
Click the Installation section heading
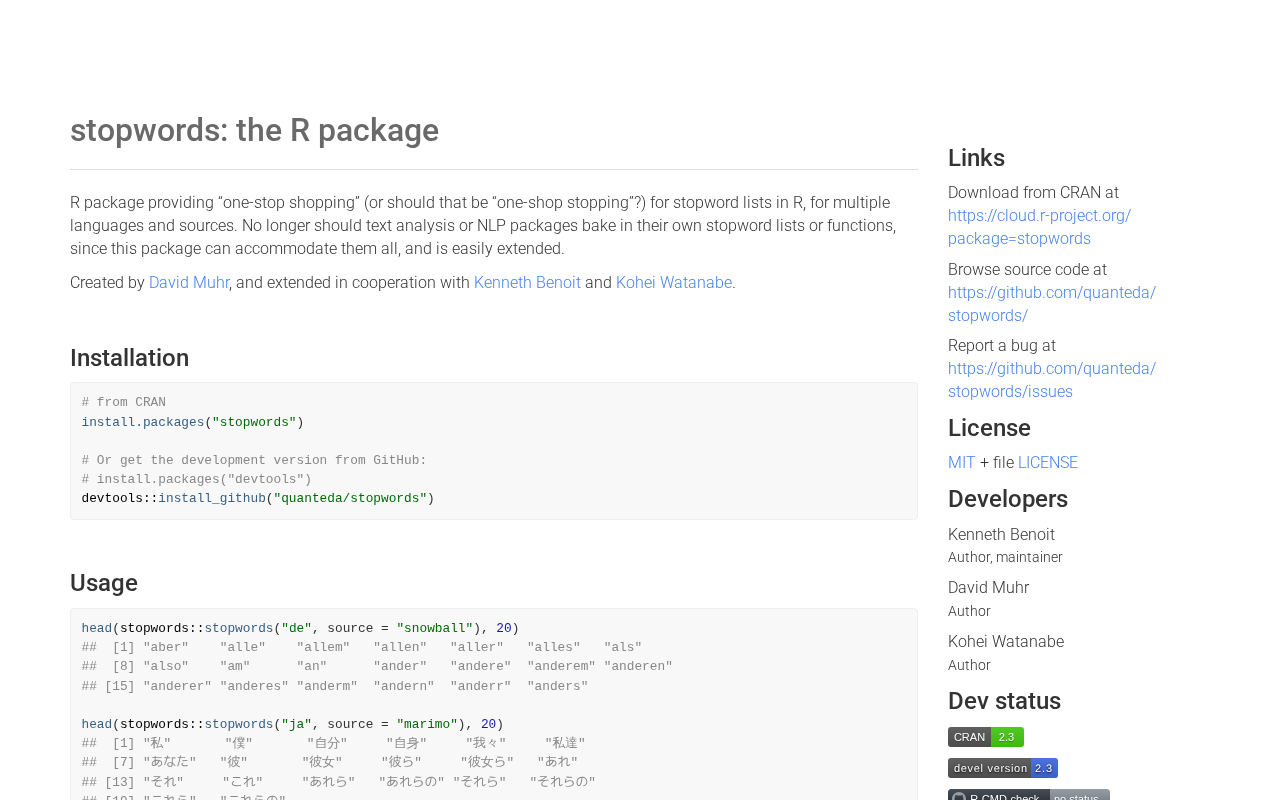tap(129, 358)
